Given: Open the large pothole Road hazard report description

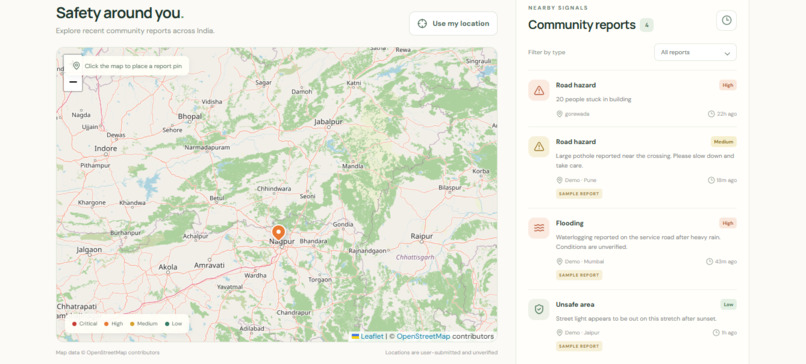Looking at the screenshot, I should pos(645,161).
